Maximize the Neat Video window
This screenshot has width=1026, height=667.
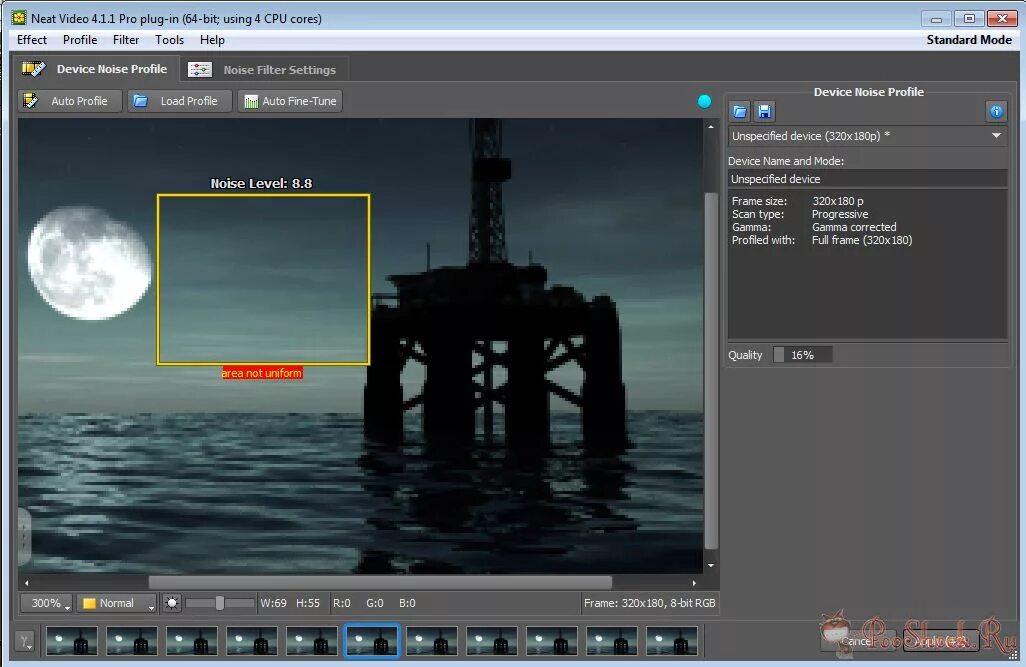(x=969, y=18)
